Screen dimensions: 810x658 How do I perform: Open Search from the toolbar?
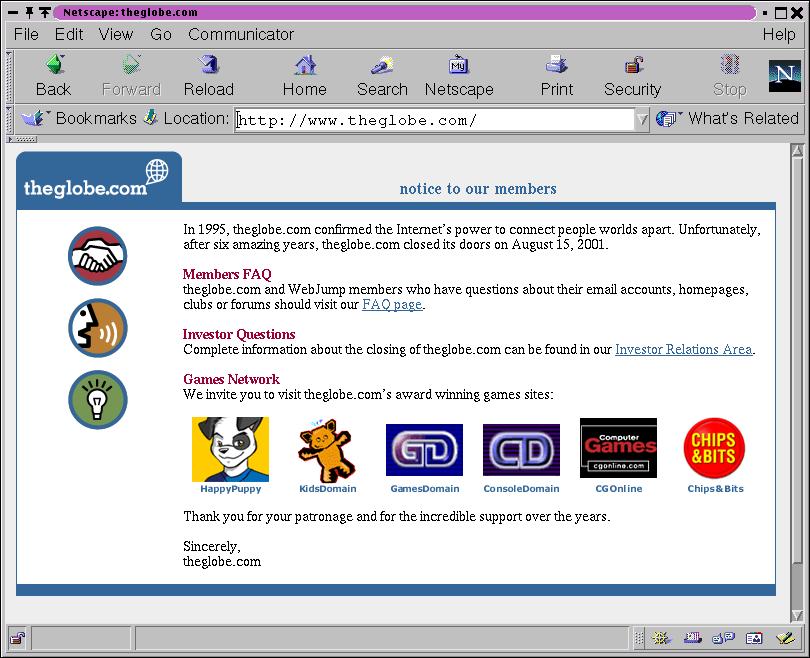382,67
